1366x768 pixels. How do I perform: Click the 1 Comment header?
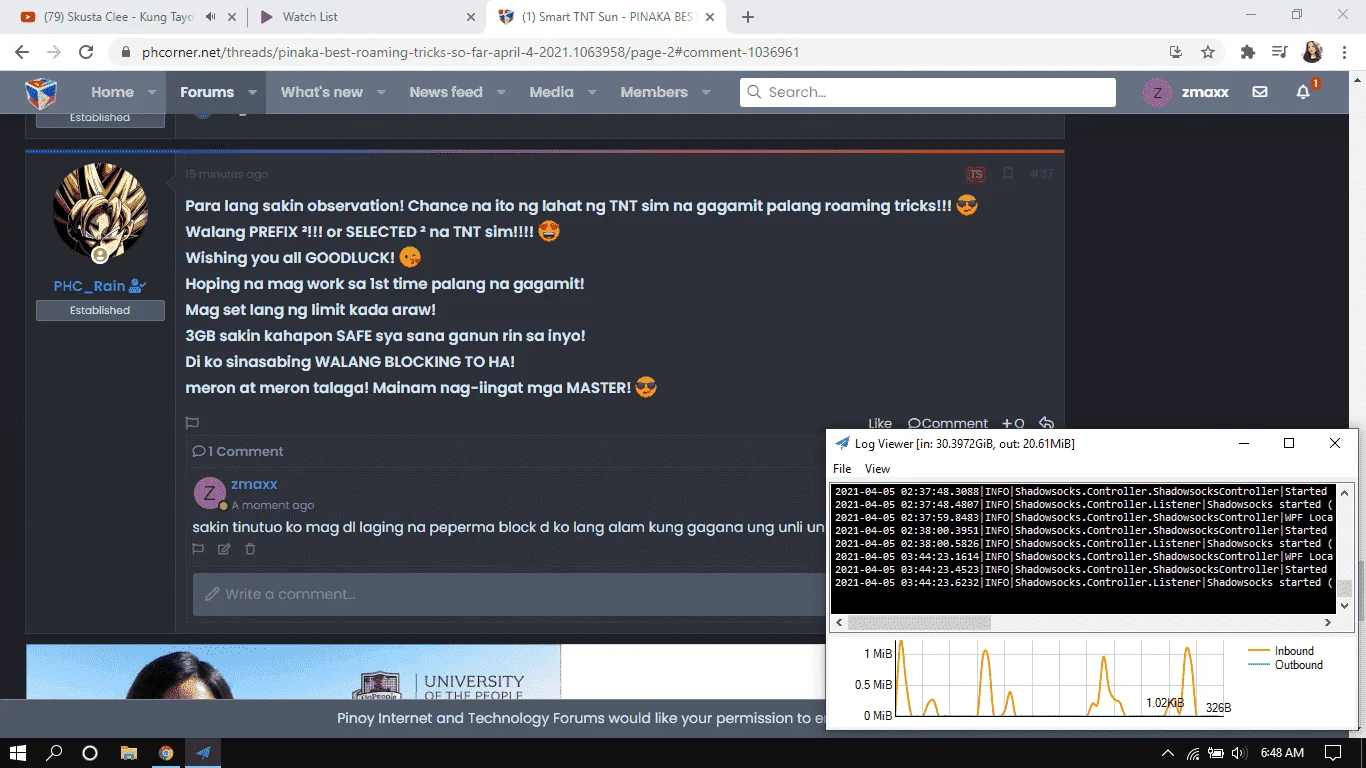coord(238,451)
